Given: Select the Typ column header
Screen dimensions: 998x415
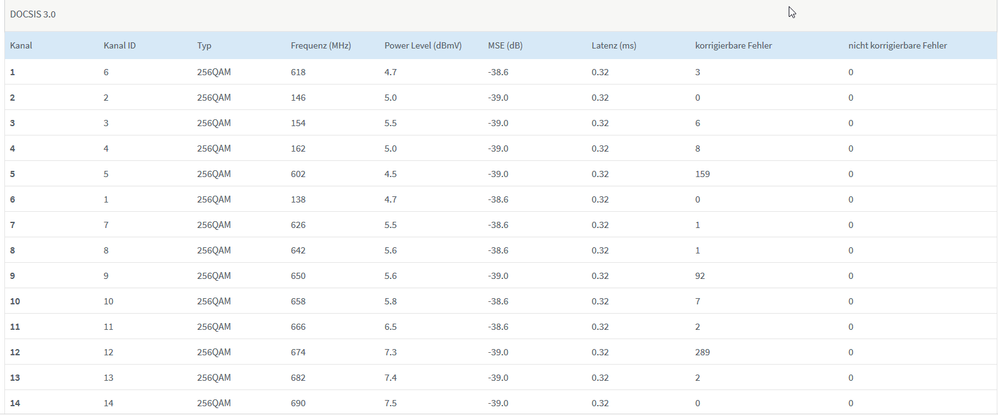Looking at the screenshot, I should [205, 46].
